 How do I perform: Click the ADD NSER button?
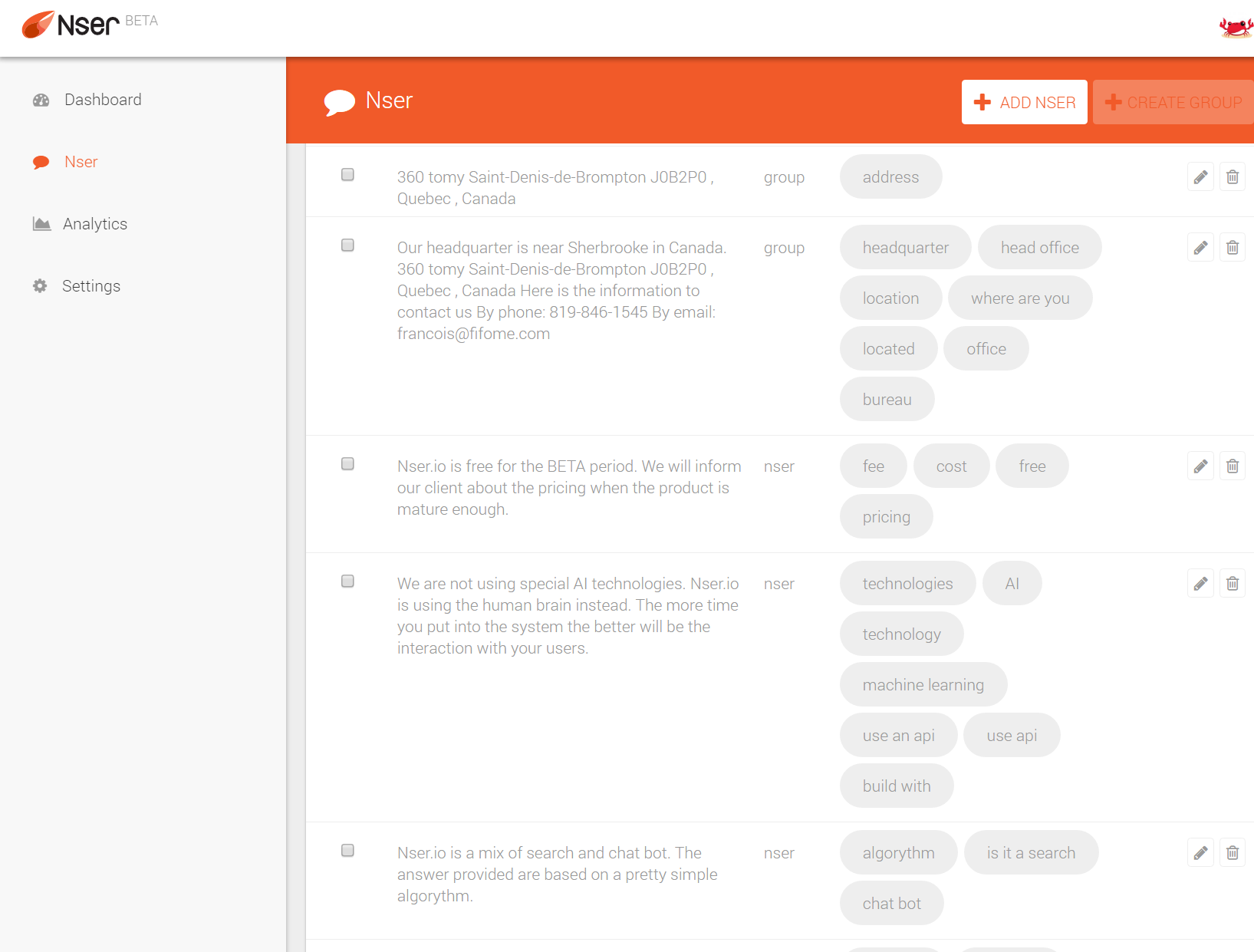pos(1024,102)
